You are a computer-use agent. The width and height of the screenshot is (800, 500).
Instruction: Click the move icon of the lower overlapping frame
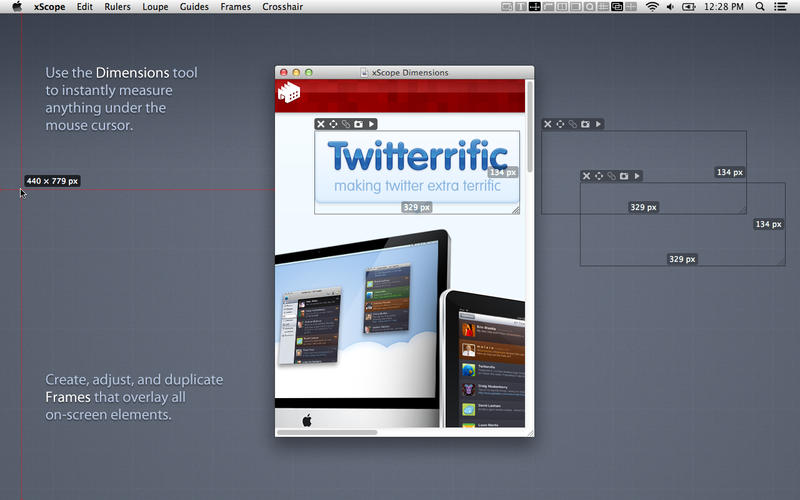click(x=599, y=176)
